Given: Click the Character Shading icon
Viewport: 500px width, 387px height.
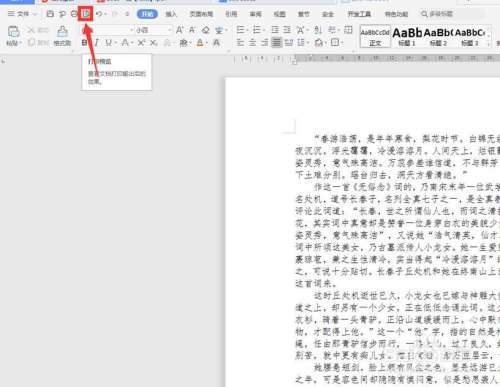Looking at the screenshot, I should [217, 43].
